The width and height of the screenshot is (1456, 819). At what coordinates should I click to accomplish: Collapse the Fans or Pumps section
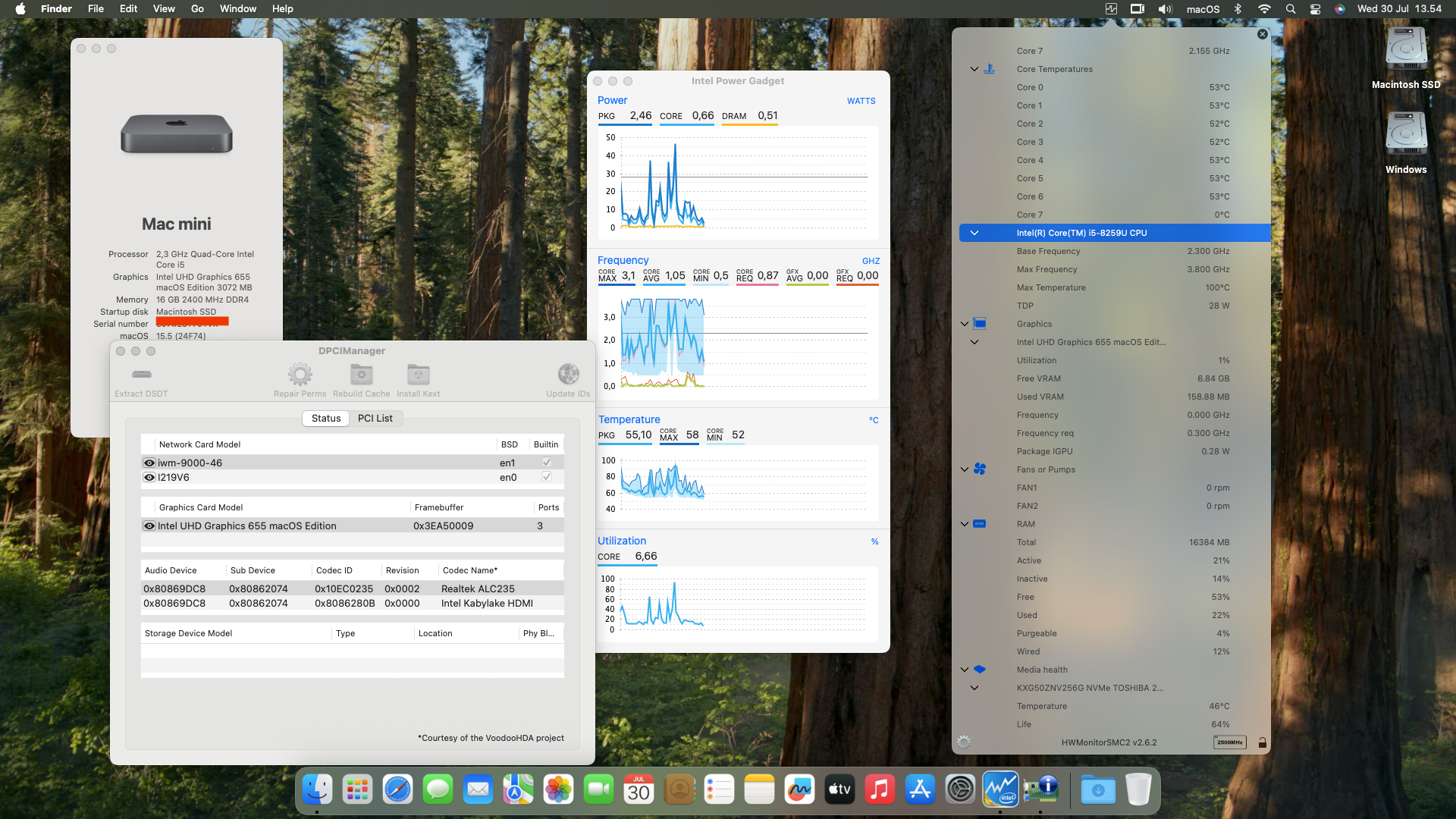(965, 469)
